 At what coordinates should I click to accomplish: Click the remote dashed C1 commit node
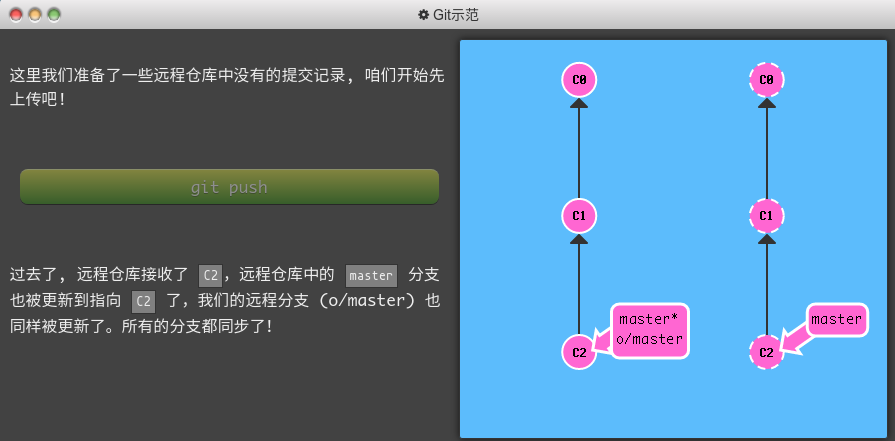[766, 215]
